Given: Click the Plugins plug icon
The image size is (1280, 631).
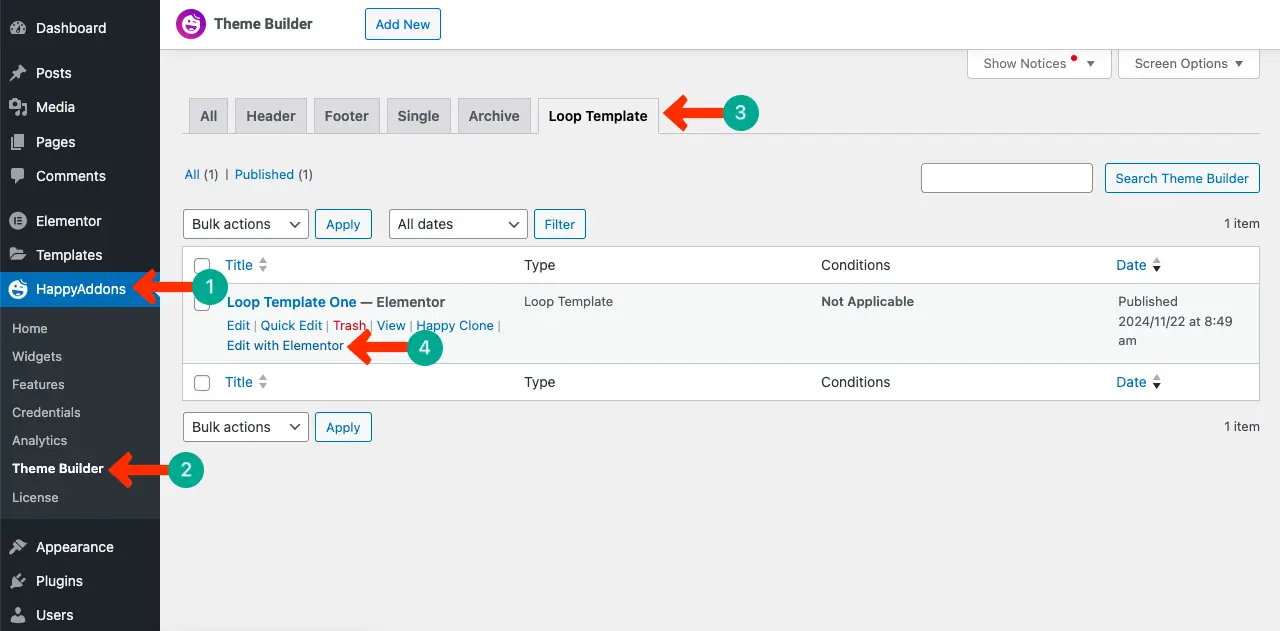Looking at the screenshot, I should click(18, 581).
